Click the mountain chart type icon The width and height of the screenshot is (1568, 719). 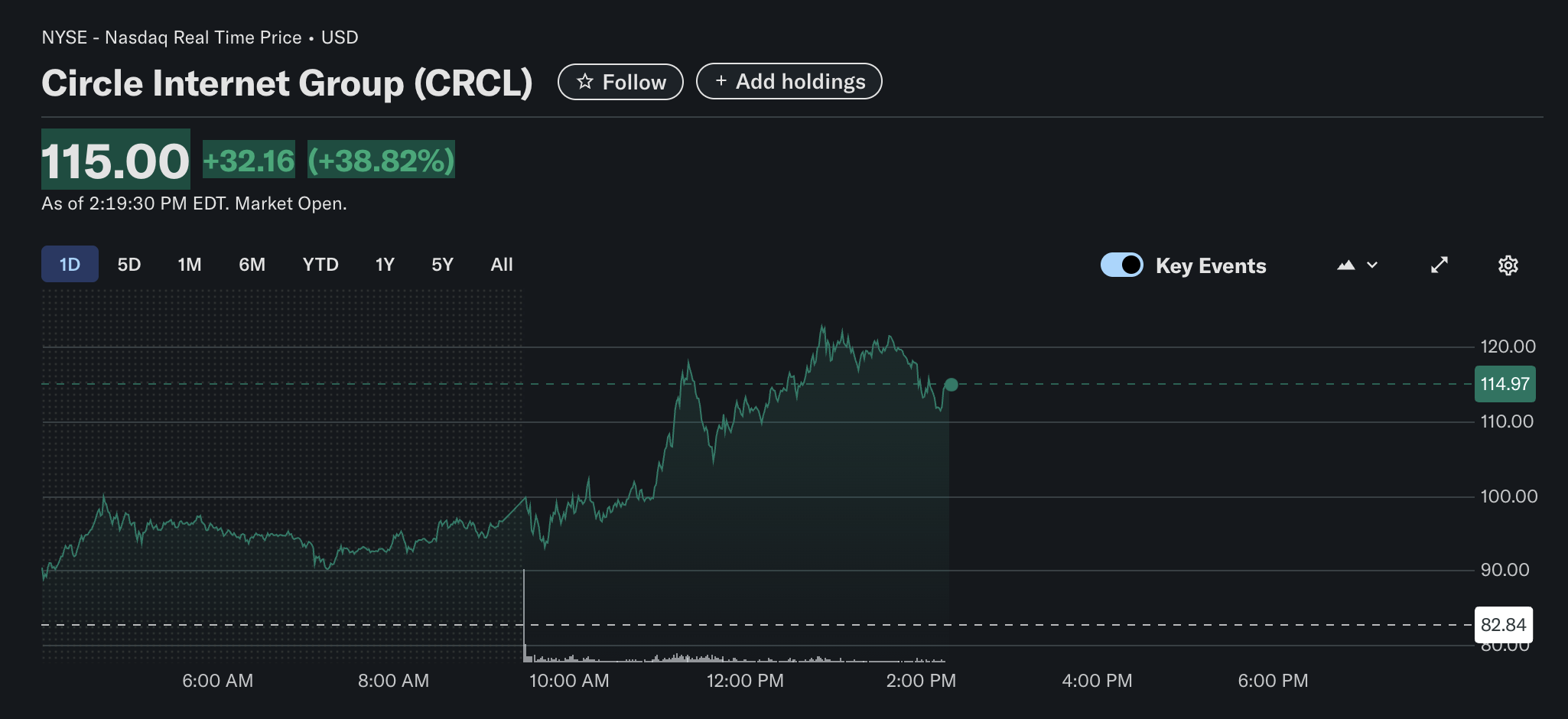[x=1346, y=265]
